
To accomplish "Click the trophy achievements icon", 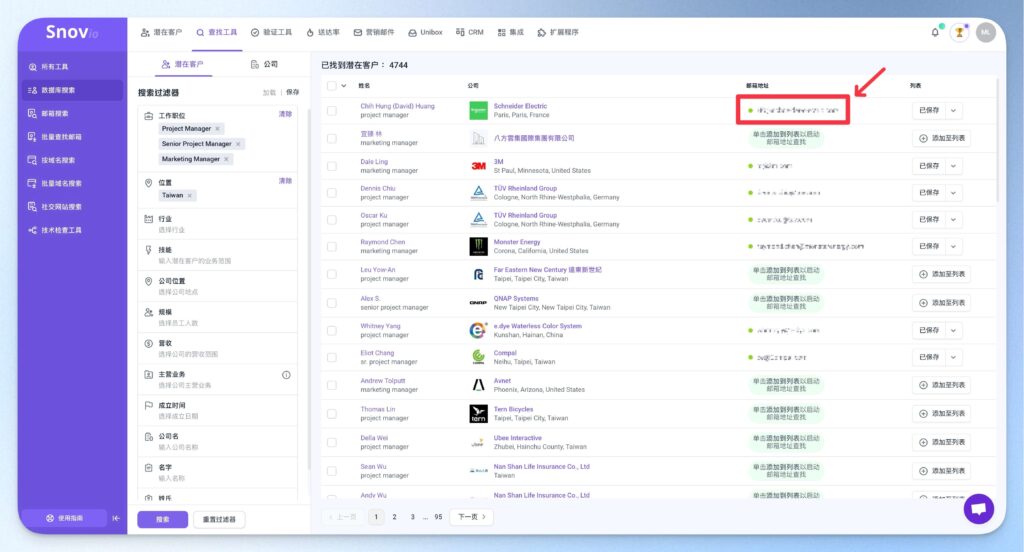I will click(x=959, y=32).
